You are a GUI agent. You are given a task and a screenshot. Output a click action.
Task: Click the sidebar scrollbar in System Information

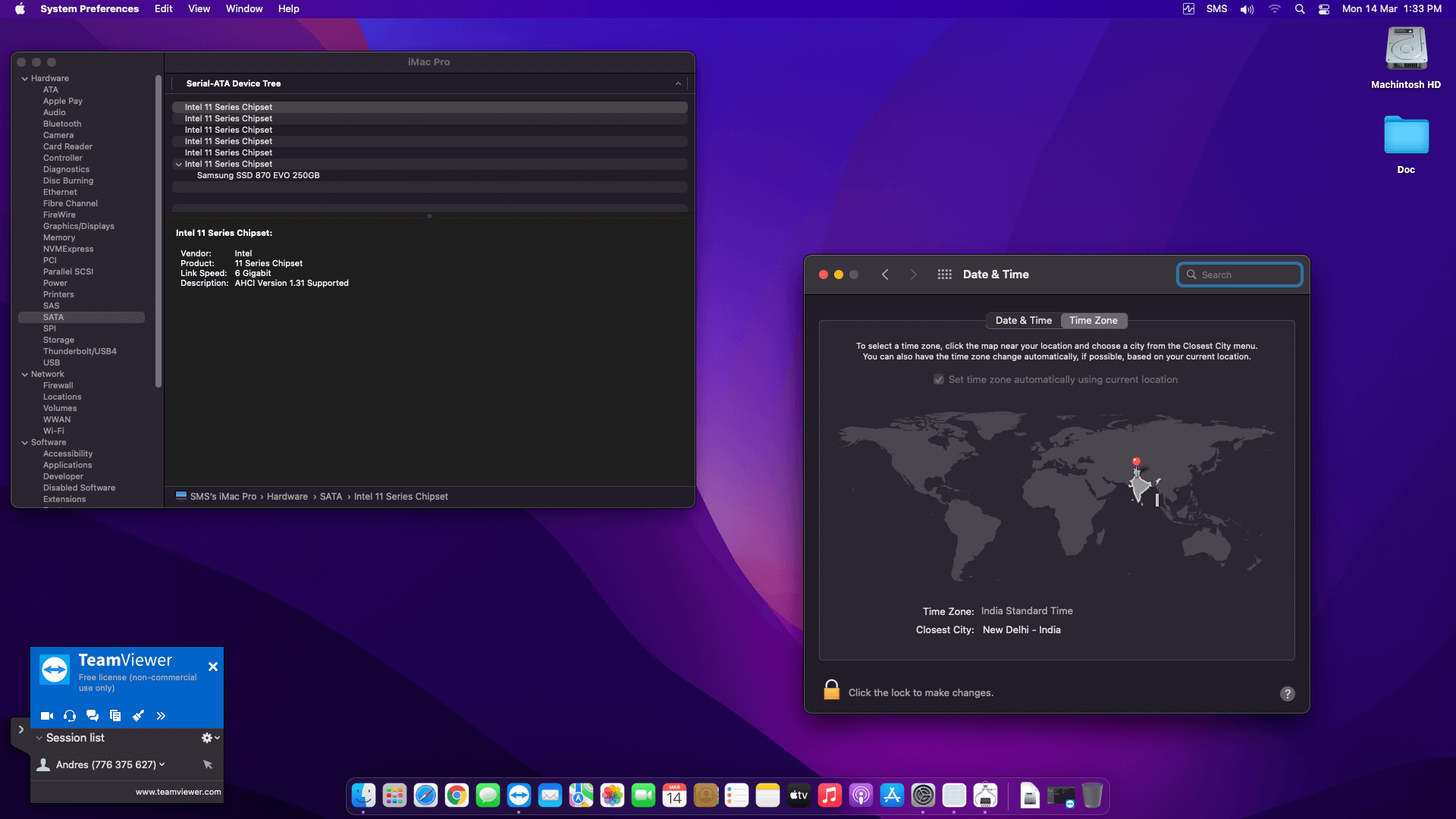[x=158, y=231]
